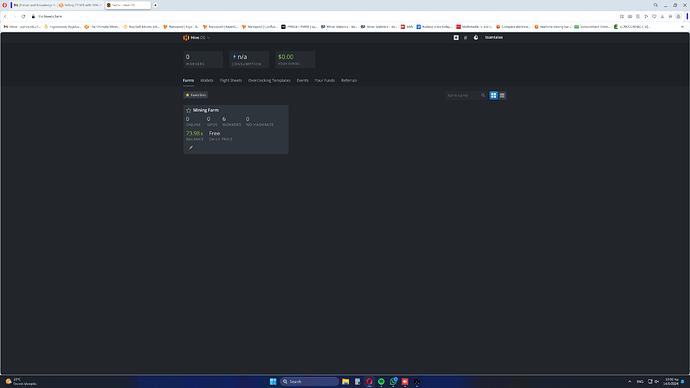Image resolution: width=690 pixels, height=388 pixels.
Task: Click the add plus icon in header
Action: (456, 38)
